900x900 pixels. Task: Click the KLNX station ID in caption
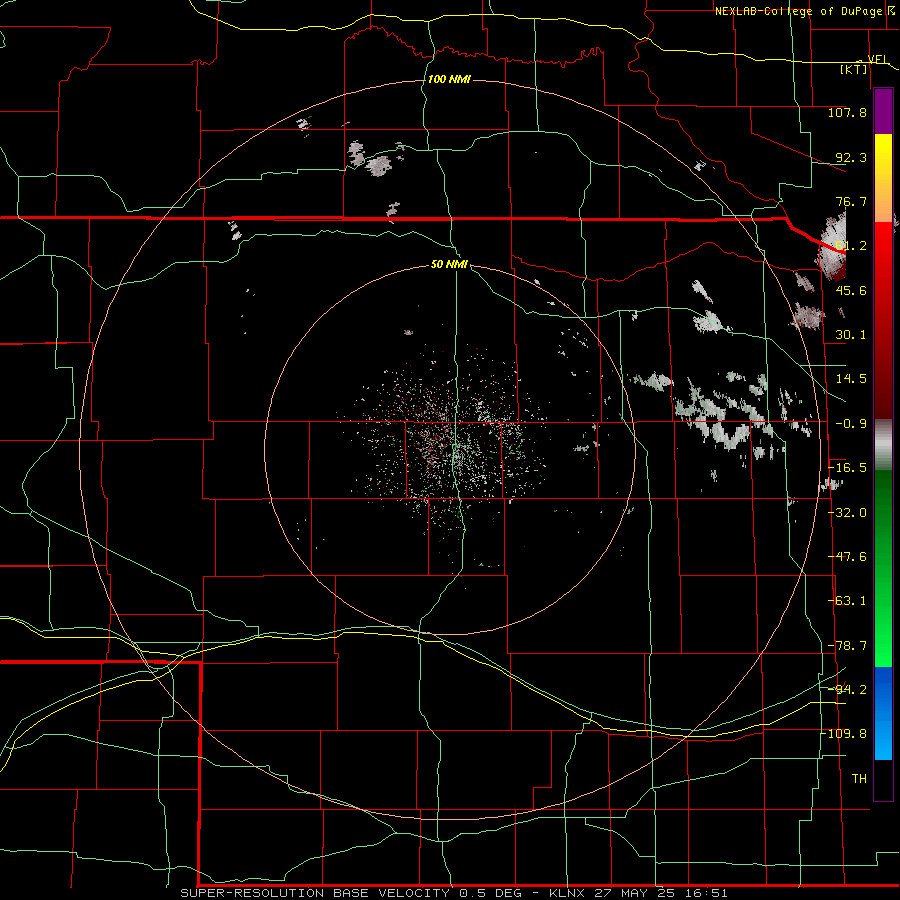[568, 893]
